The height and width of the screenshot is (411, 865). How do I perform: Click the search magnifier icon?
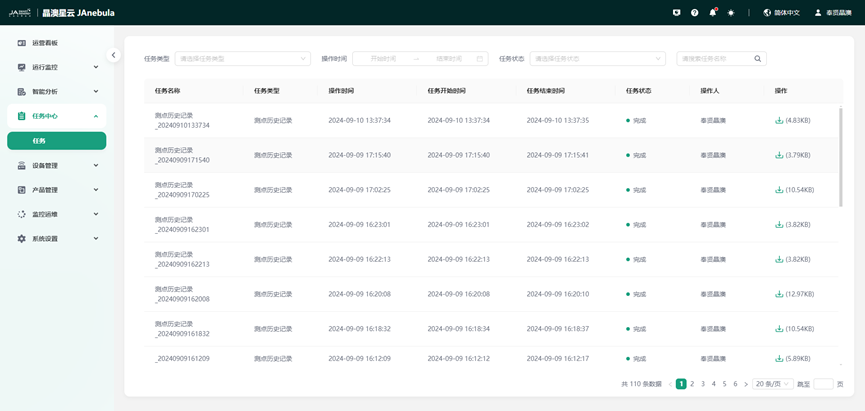758,59
